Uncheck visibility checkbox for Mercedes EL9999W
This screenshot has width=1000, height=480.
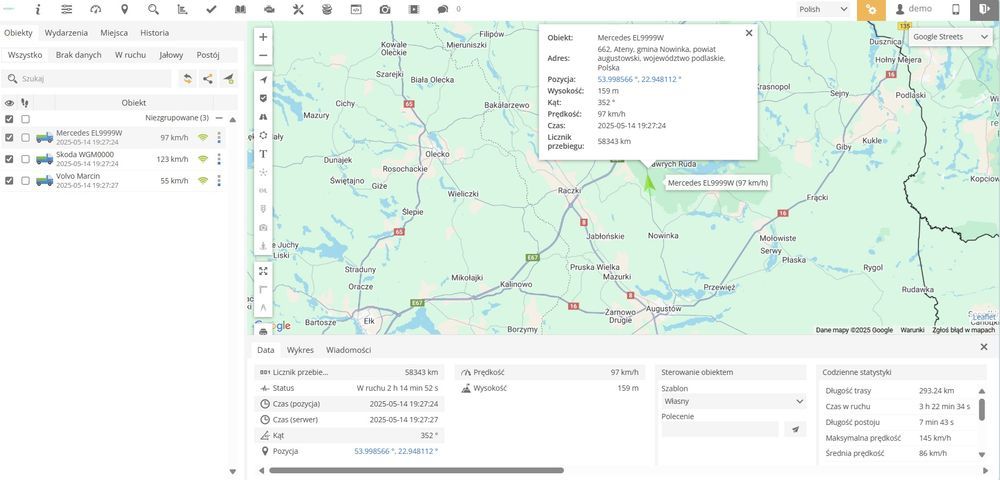[9, 137]
